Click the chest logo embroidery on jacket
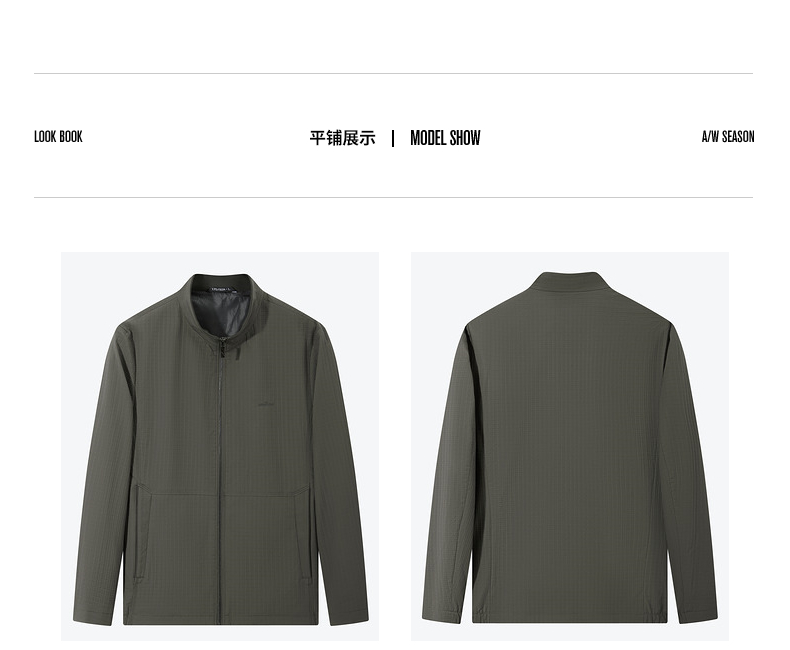The width and height of the screenshot is (790, 650). coord(268,403)
